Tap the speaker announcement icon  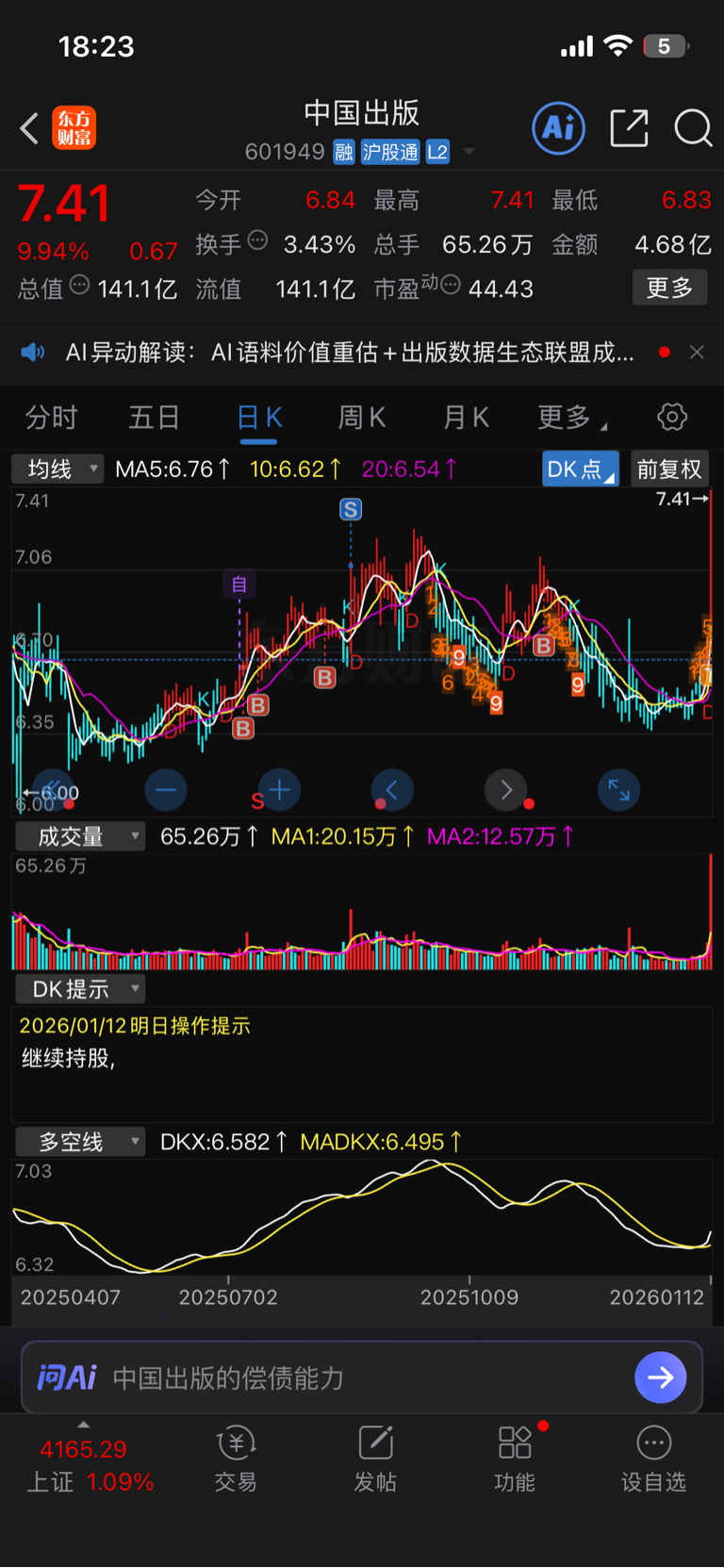click(33, 353)
